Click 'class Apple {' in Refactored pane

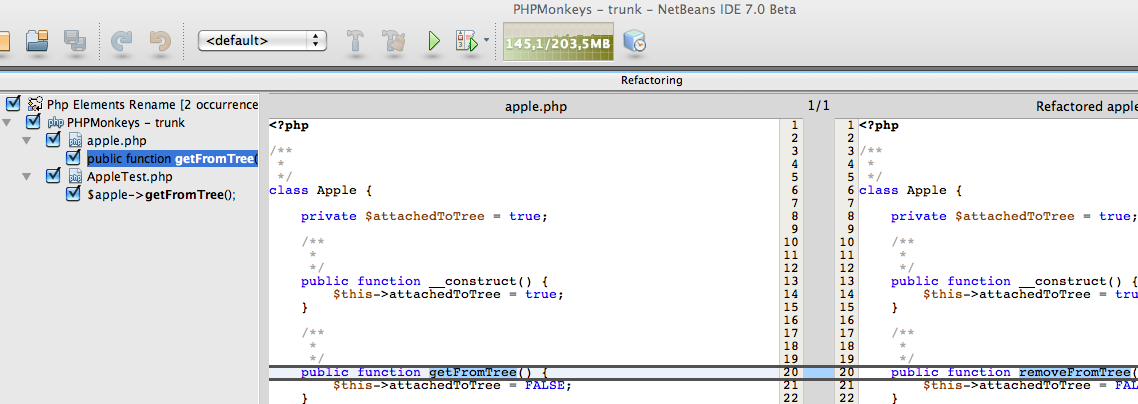point(910,190)
